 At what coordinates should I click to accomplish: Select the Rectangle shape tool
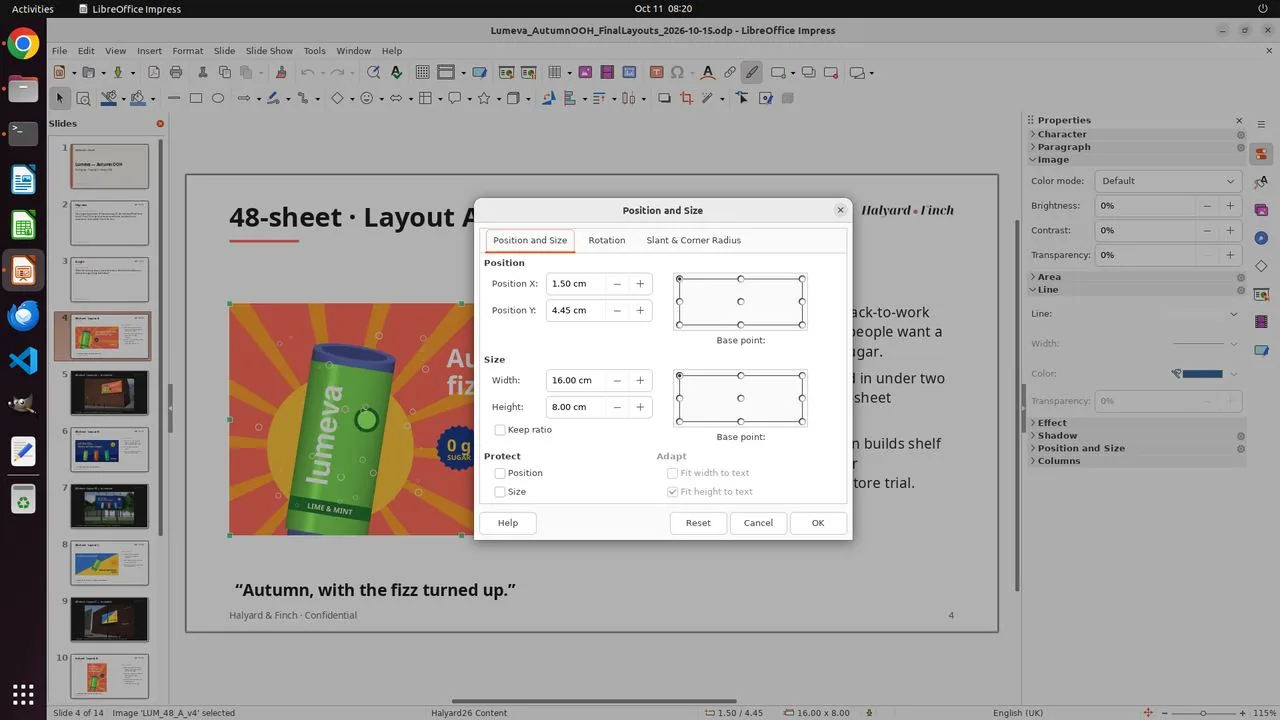pos(196,98)
